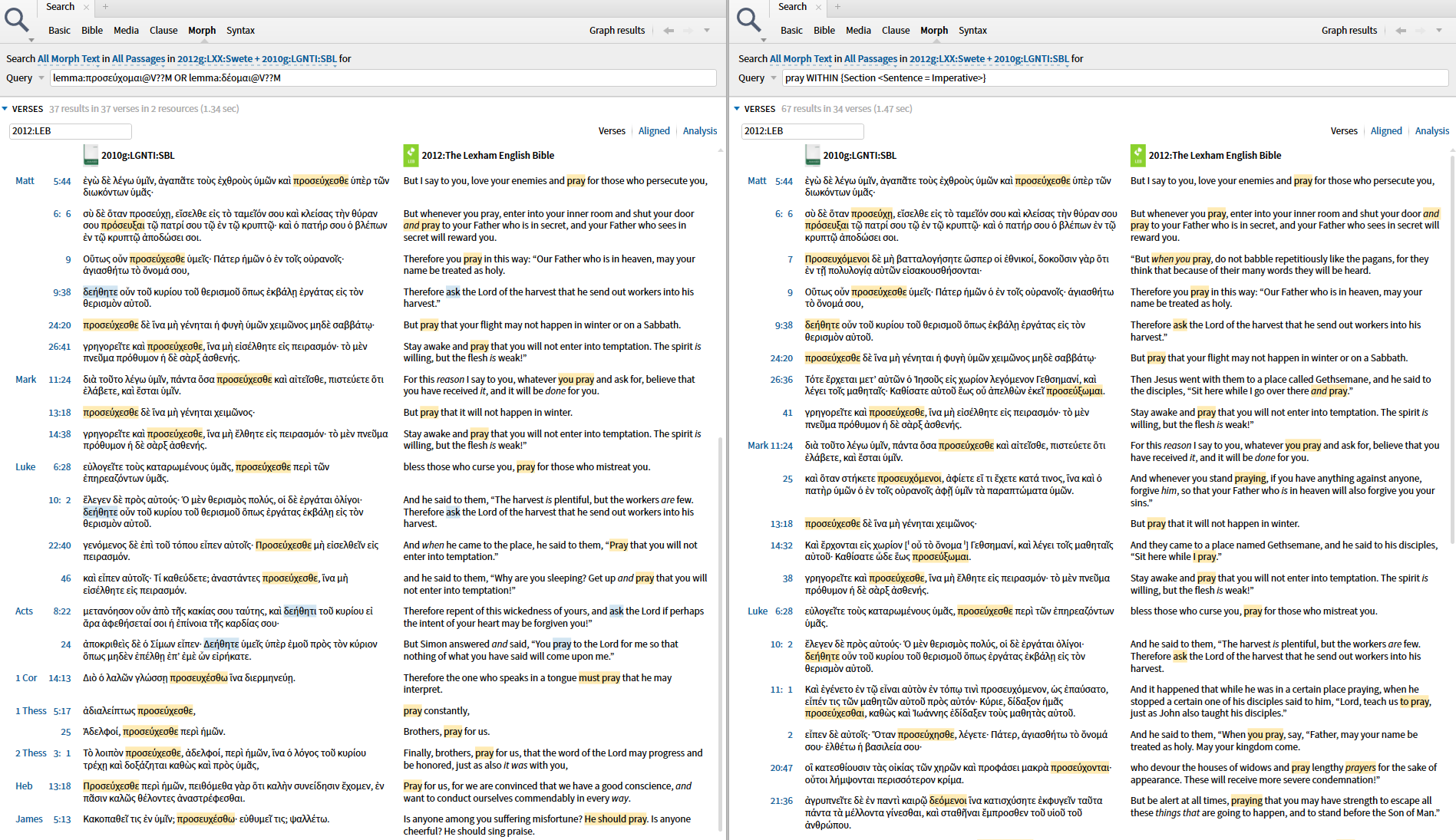This screenshot has width=1456, height=840.
Task: Click the LGNTI:SBL resource icon in left panel
Action: pos(91,155)
